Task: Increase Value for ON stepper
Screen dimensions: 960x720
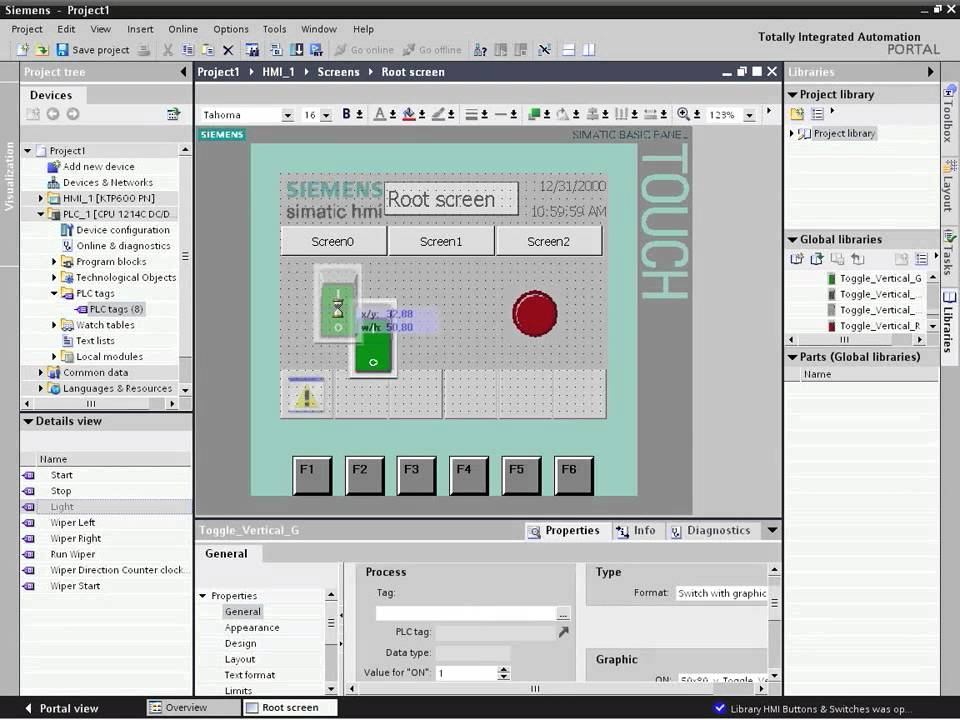Action: 503,670
